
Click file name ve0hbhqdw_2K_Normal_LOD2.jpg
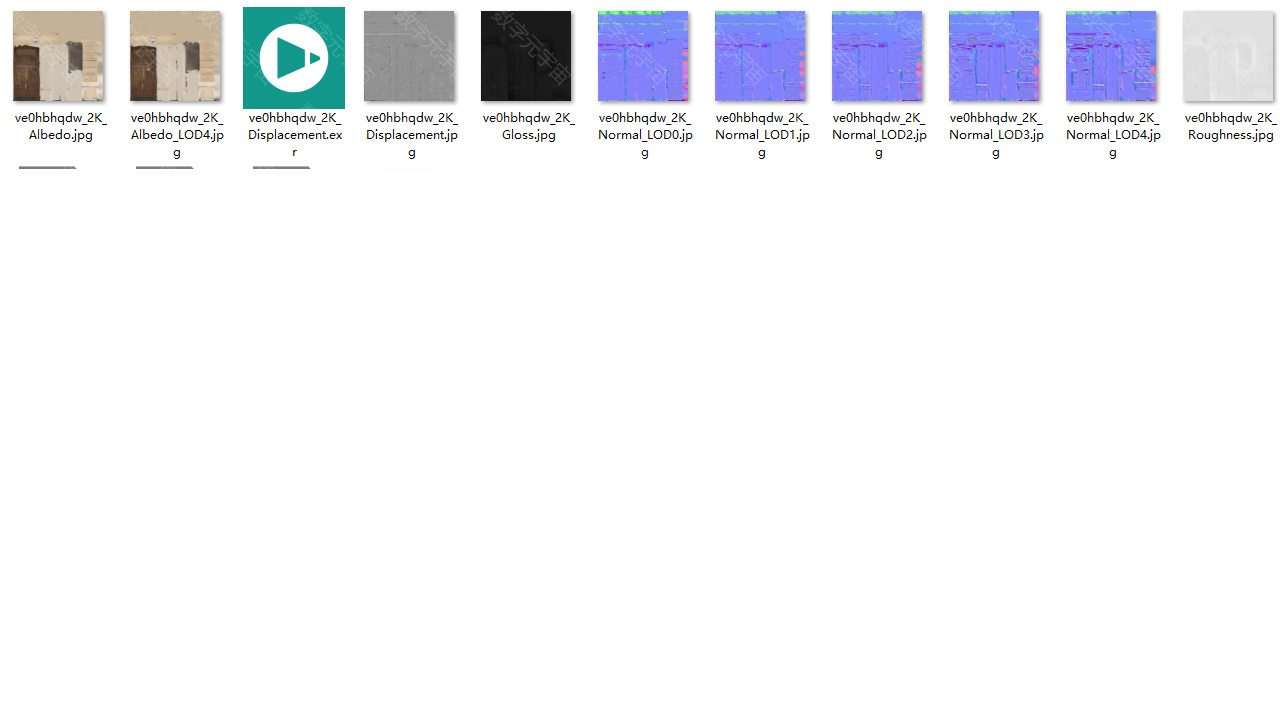(879, 135)
